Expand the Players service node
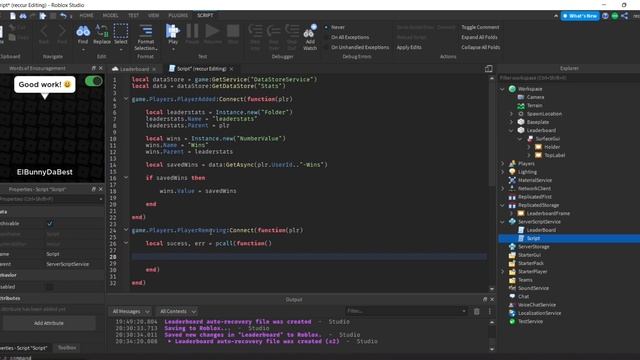Image resolution: width=640 pixels, height=360 pixels. click(x=502, y=164)
